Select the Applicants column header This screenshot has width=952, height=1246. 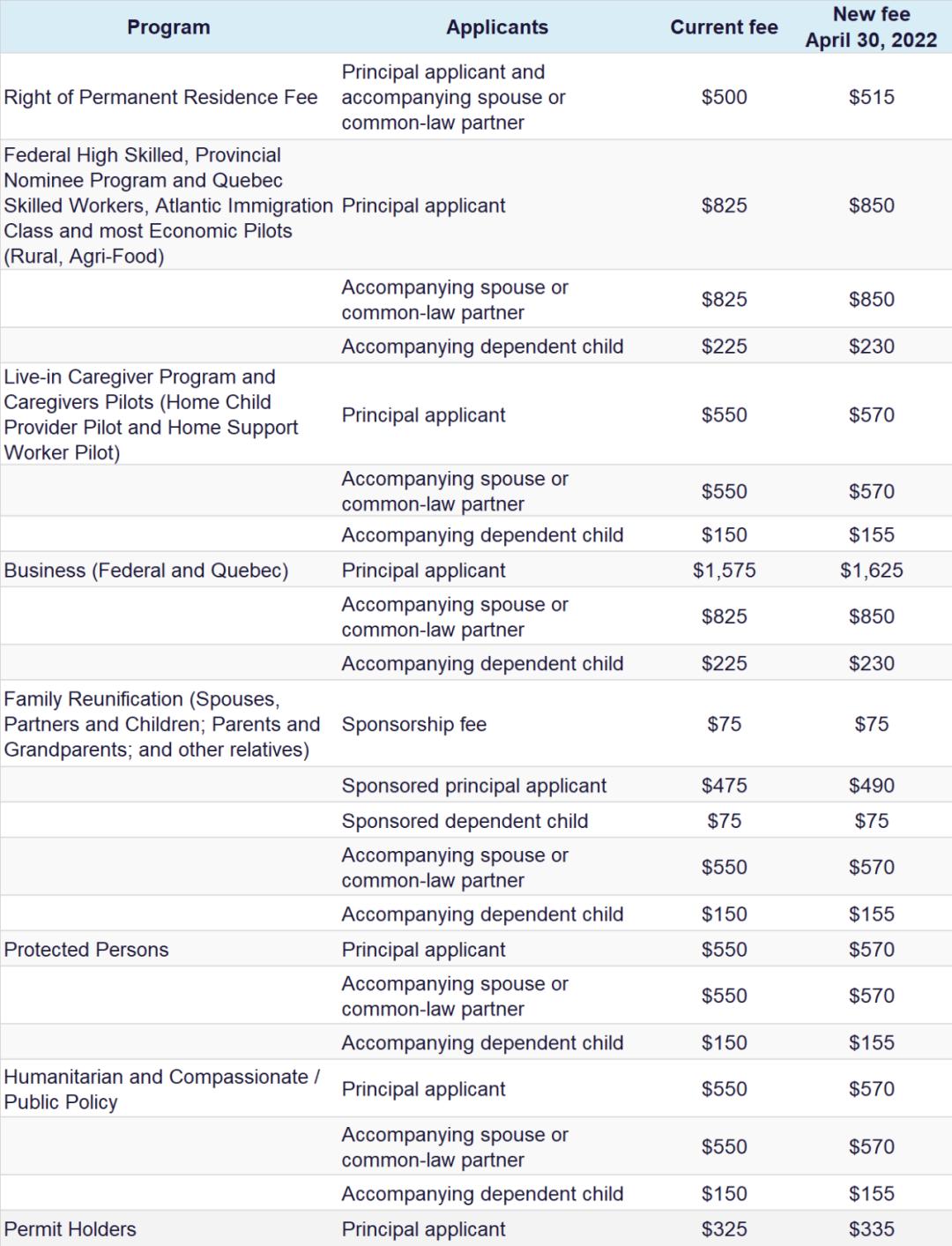496,27
